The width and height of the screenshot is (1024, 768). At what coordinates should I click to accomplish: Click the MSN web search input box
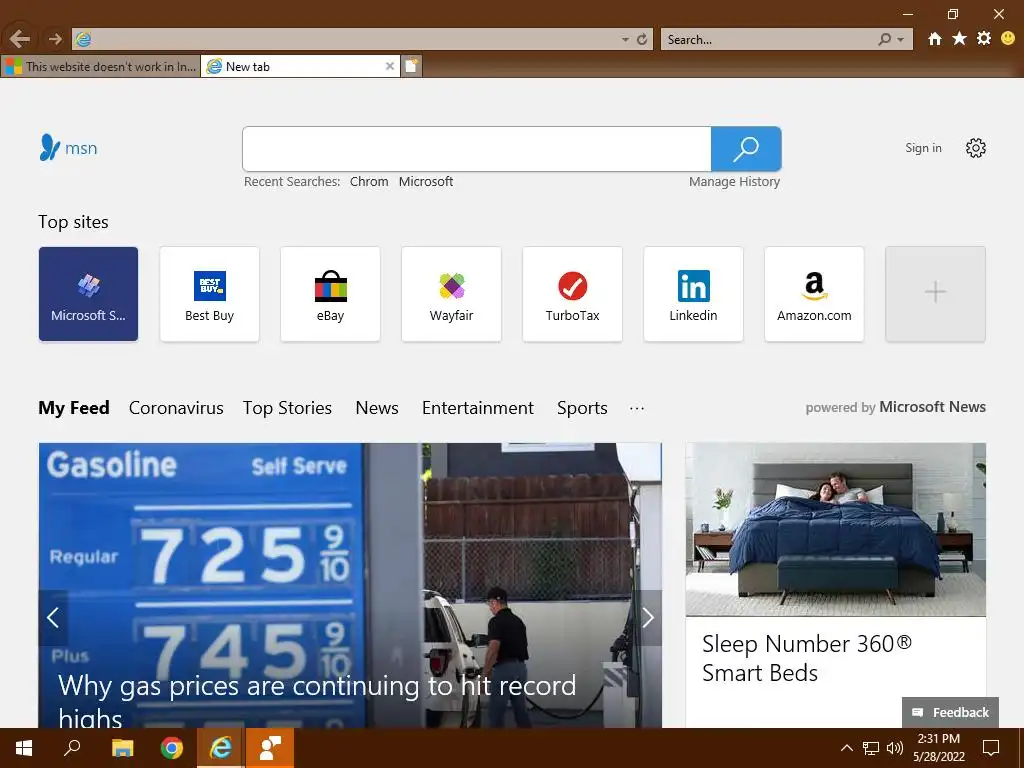click(x=476, y=149)
